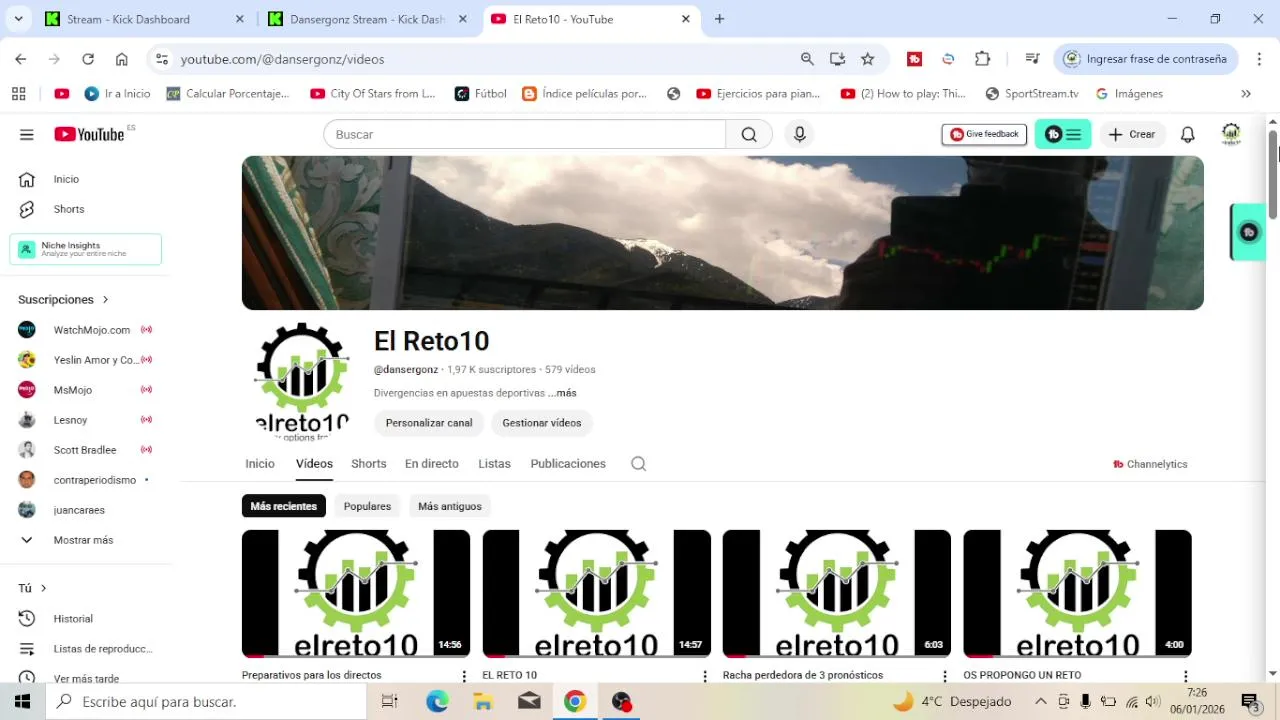Click the TubeBuddy menu icon in header
The image size is (1280, 720).
[x=1063, y=134]
